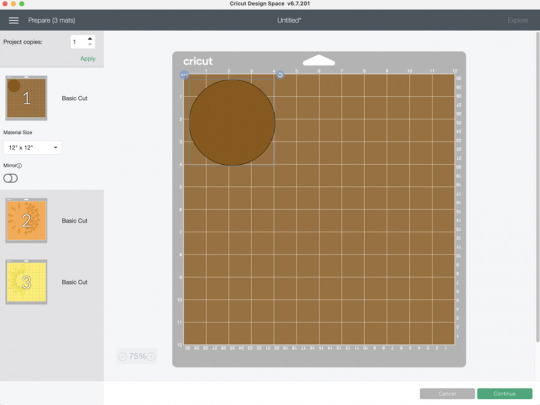Toggle the Mirror switch
This screenshot has height=405, width=540.
(10, 178)
